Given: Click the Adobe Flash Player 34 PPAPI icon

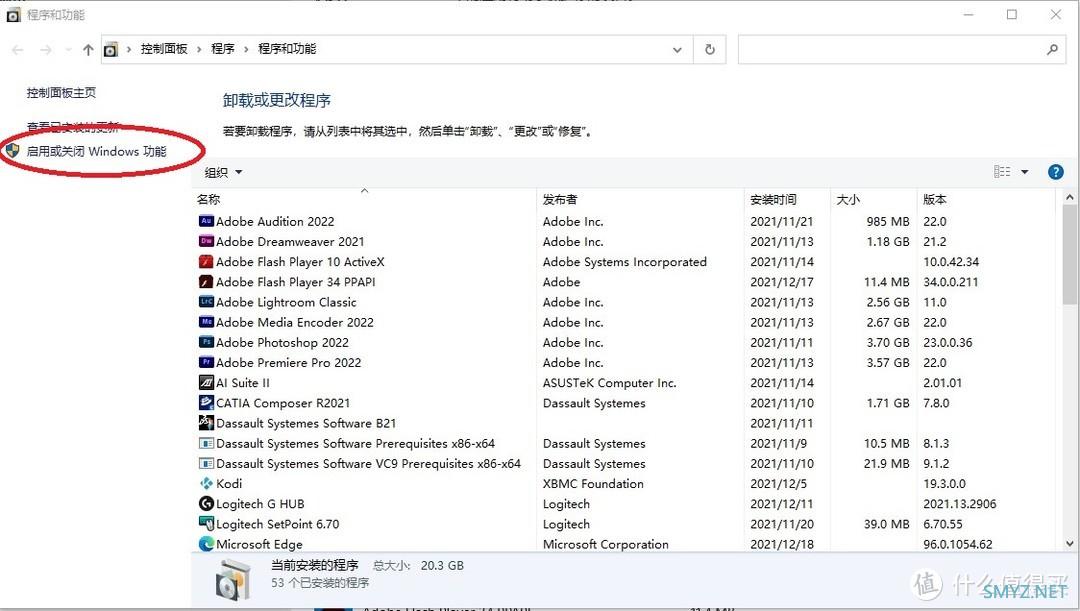Looking at the screenshot, I should pos(206,282).
